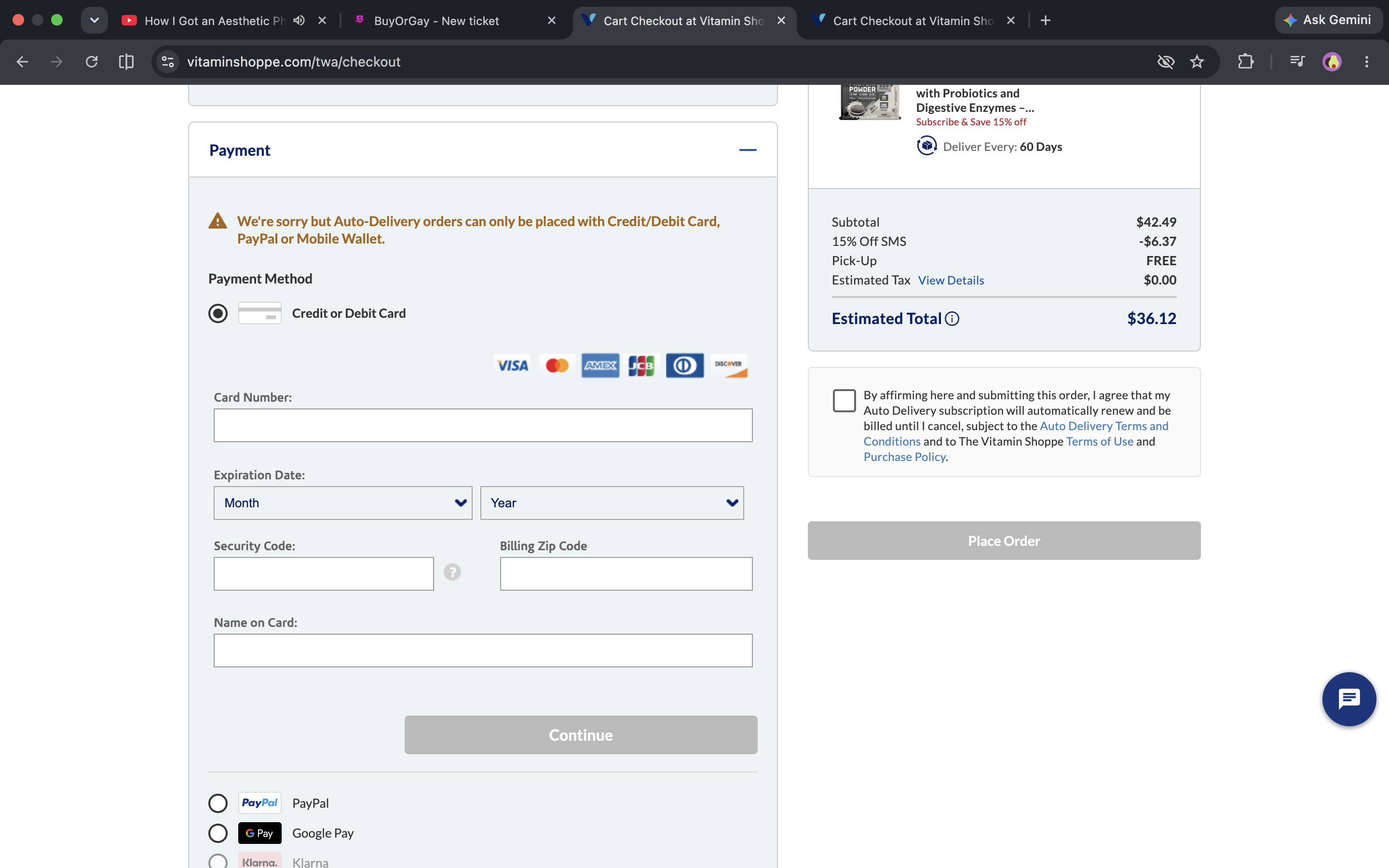Click the Estimated Total info icon

click(x=952, y=319)
